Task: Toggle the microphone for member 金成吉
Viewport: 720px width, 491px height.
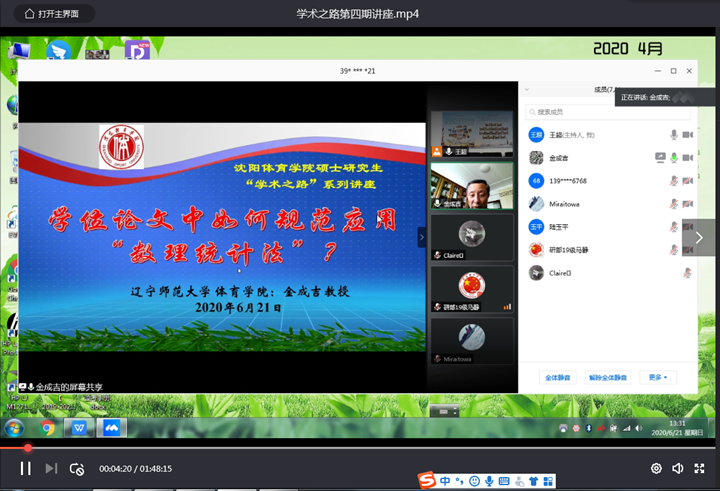Action: coord(674,157)
